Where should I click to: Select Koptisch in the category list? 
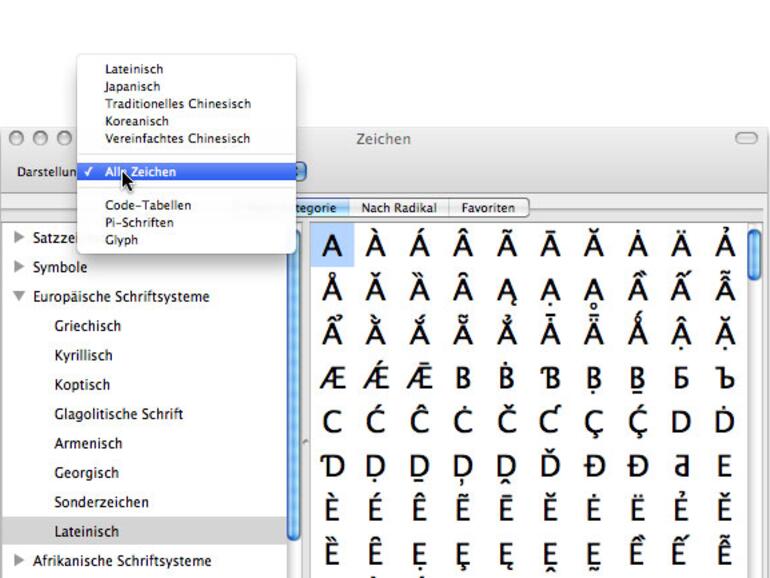[x=82, y=385]
